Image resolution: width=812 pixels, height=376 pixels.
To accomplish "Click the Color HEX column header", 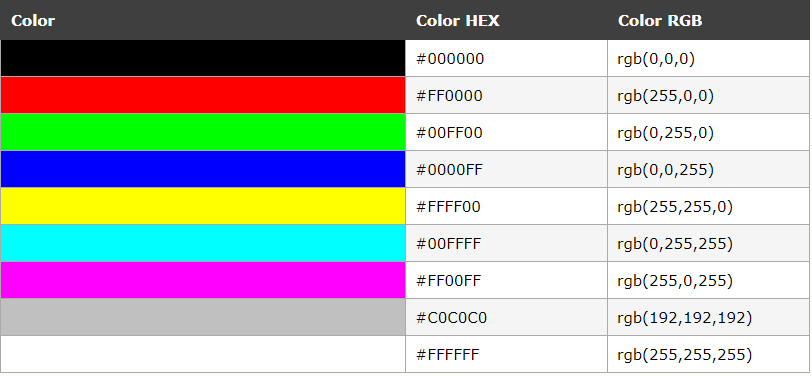I will point(458,21).
